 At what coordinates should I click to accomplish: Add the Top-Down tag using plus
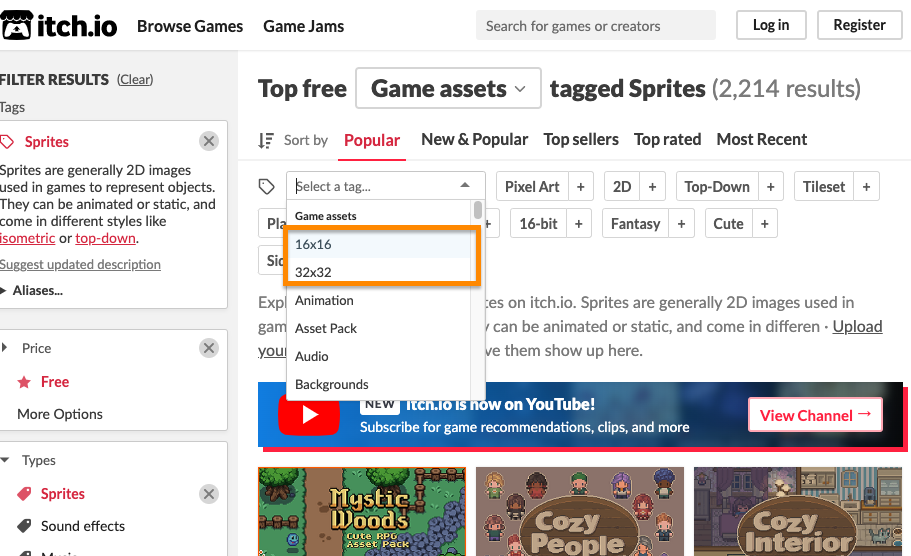point(770,187)
